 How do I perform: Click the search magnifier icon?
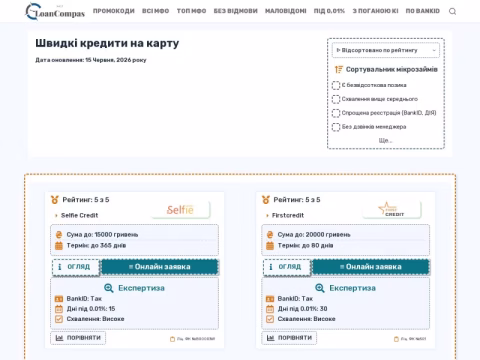click(x=452, y=11)
